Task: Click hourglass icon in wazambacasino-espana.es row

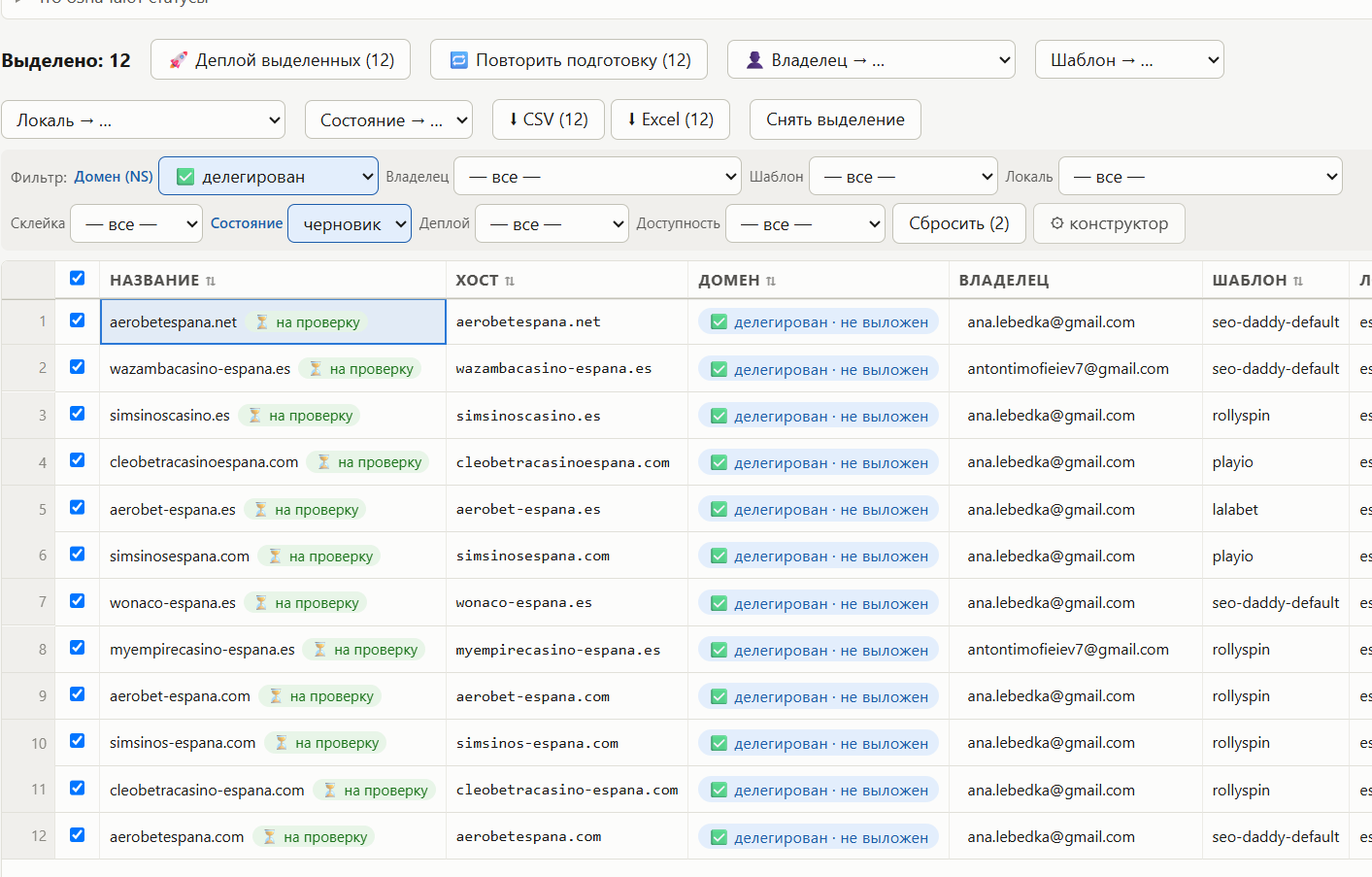Action: click(316, 368)
